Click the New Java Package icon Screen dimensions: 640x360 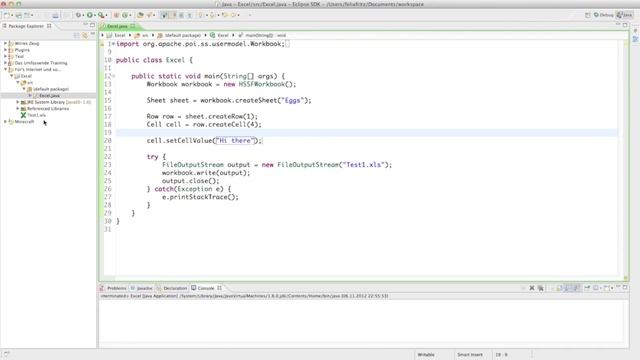[x=116, y=15]
